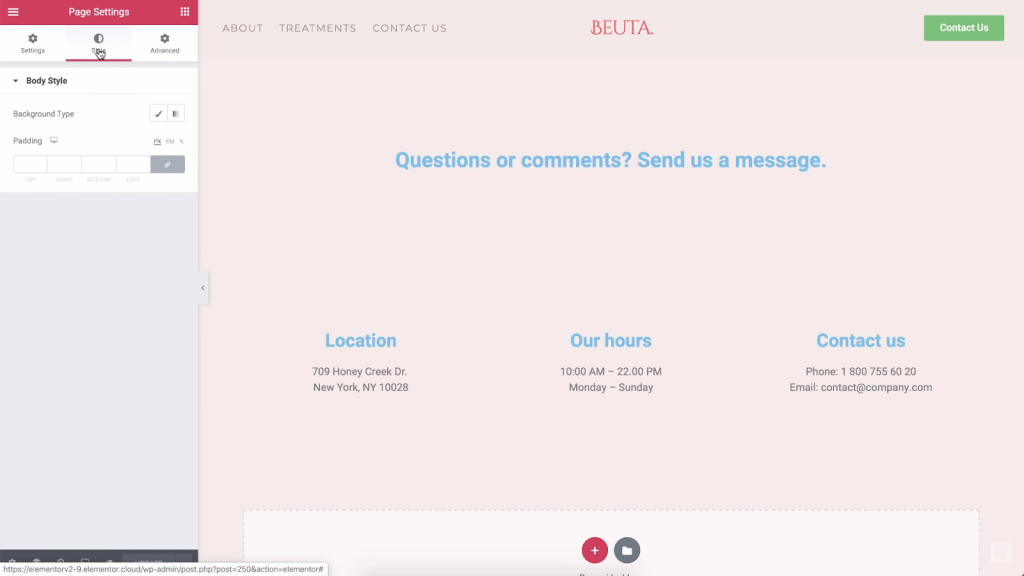Choose gradient background type
This screenshot has height=576, width=1024.
coord(176,114)
